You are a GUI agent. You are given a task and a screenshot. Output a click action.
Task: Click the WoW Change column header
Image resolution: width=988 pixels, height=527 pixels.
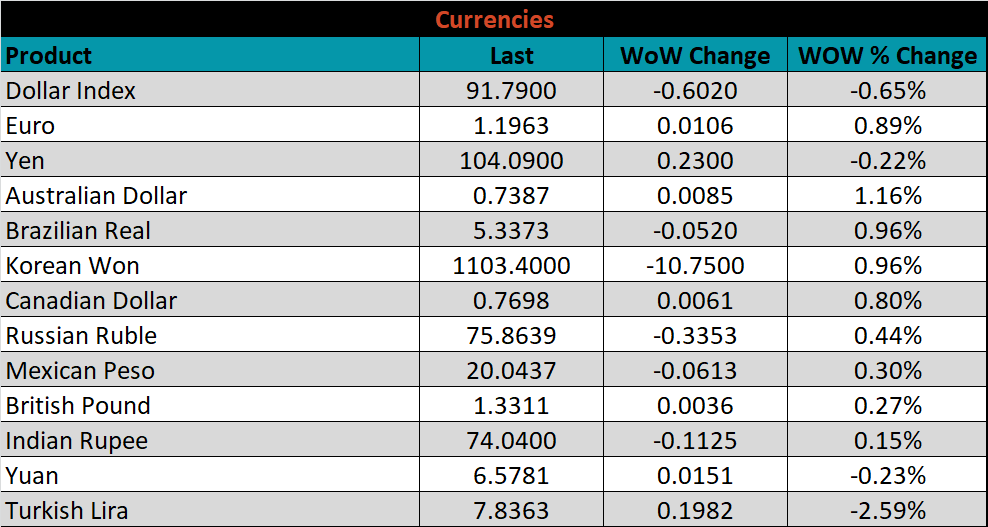tap(695, 55)
